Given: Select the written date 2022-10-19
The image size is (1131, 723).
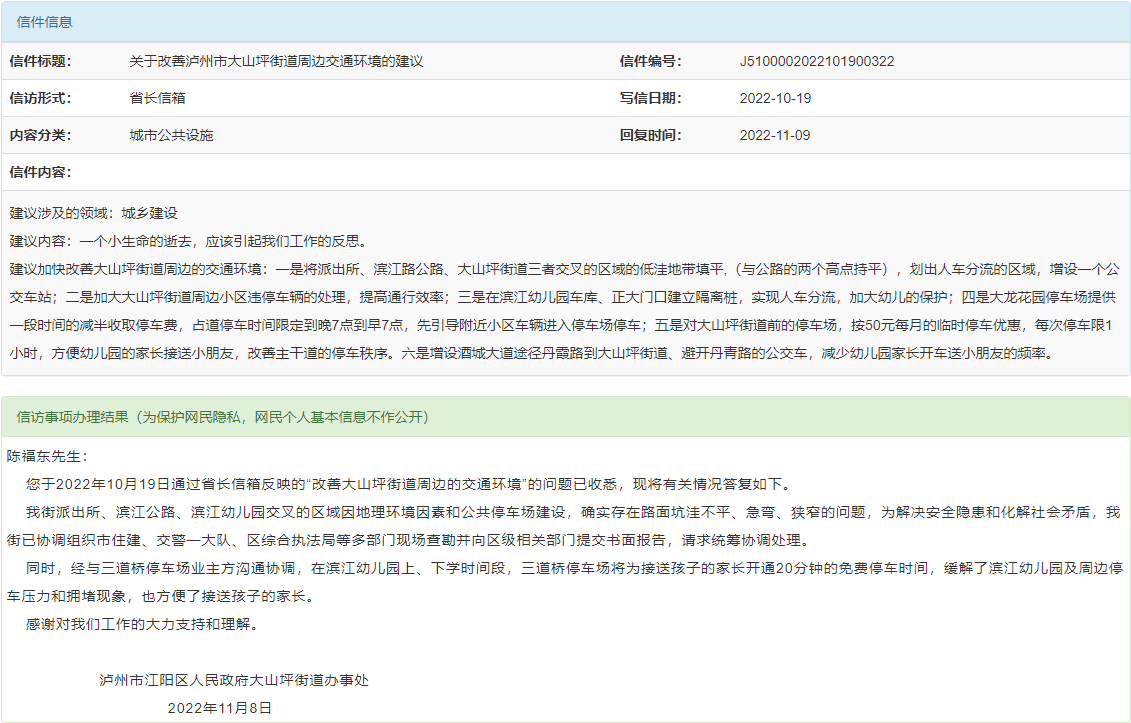Looking at the screenshot, I should 775,98.
